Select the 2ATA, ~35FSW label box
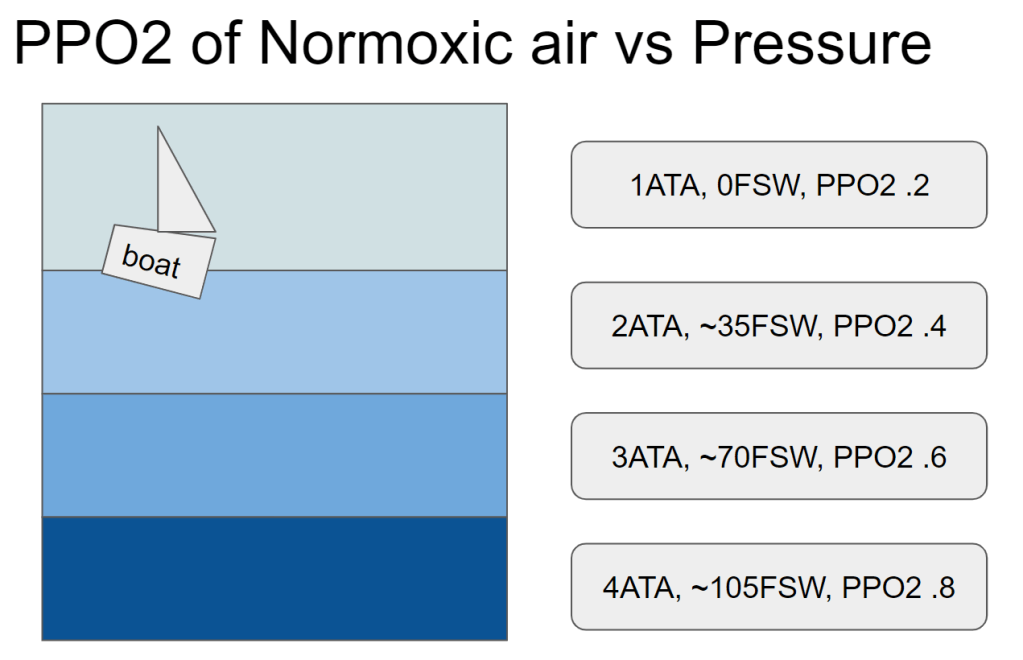This screenshot has height=660, width=1023. 778,326
